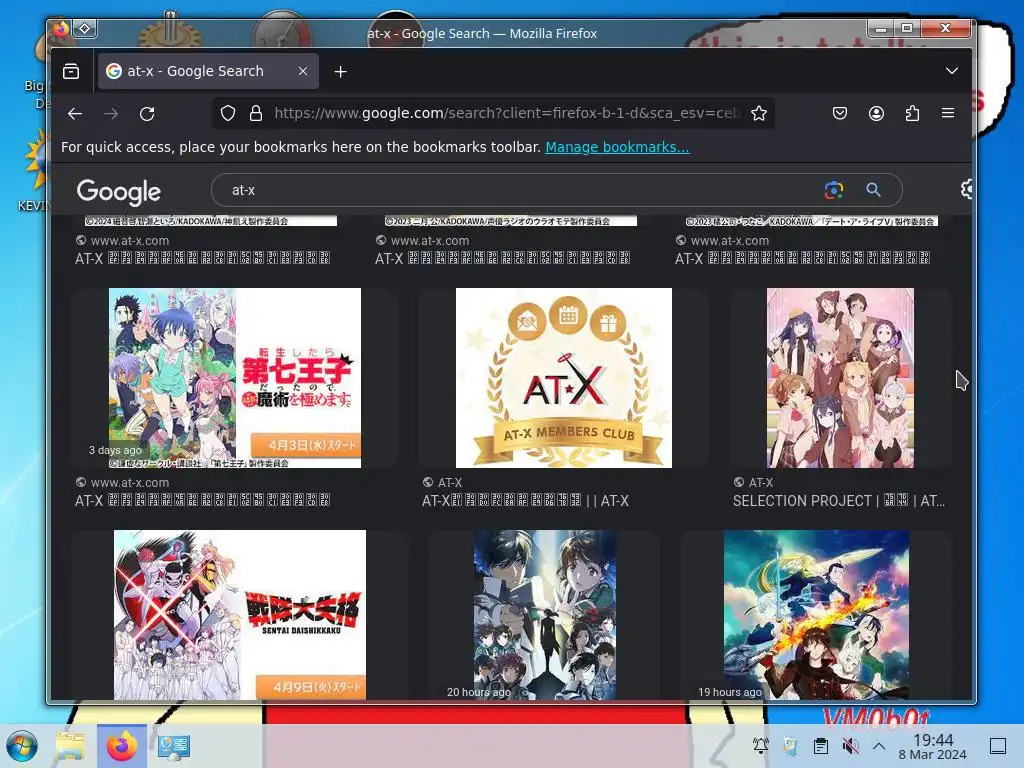View site security padlock info
1024x768 pixels.
click(x=256, y=114)
